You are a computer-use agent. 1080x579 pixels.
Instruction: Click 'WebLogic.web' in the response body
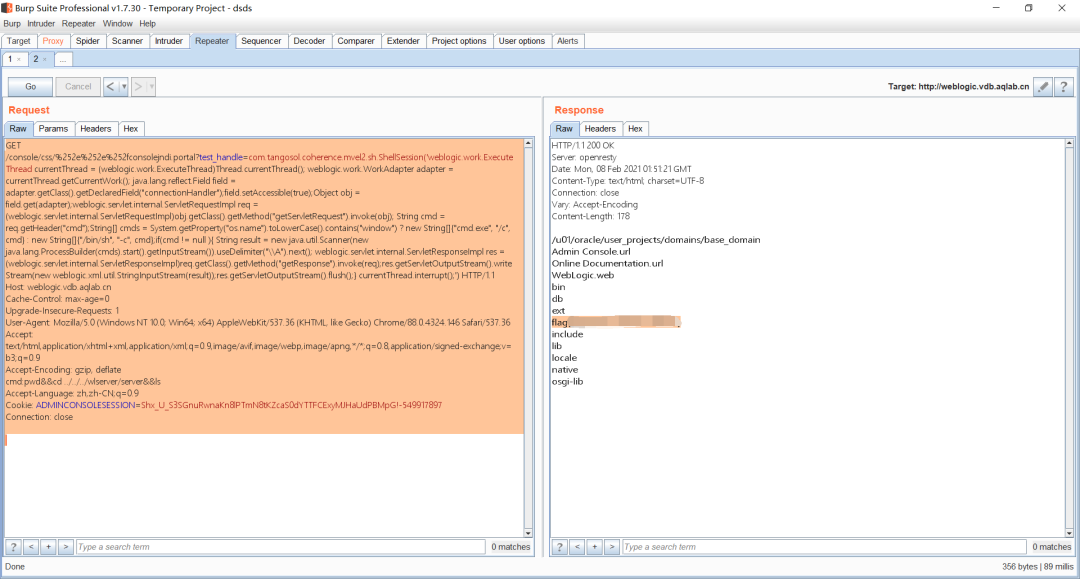(x=583, y=275)
